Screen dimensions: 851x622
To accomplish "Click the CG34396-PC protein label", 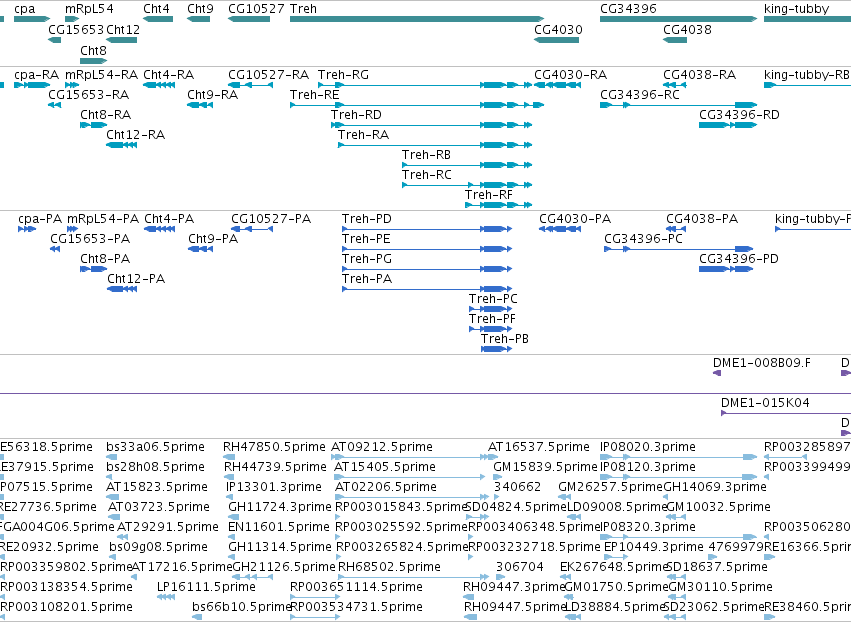I will point(644,239).
